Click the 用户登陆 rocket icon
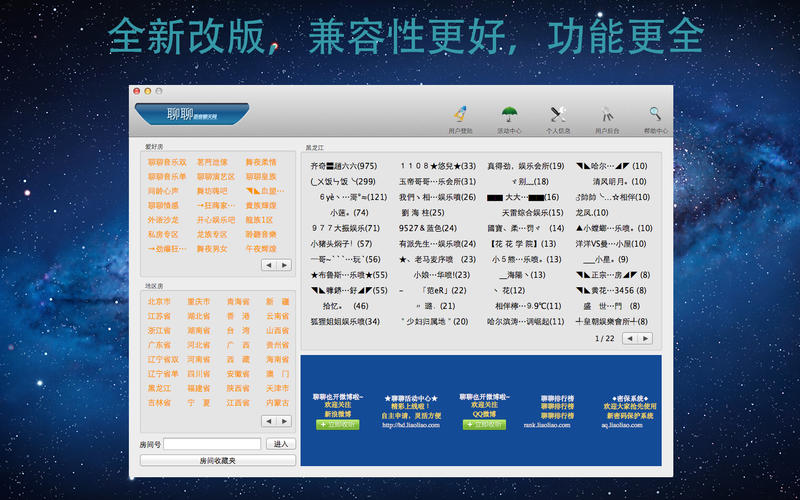The image size is (800, 500). 461,115
